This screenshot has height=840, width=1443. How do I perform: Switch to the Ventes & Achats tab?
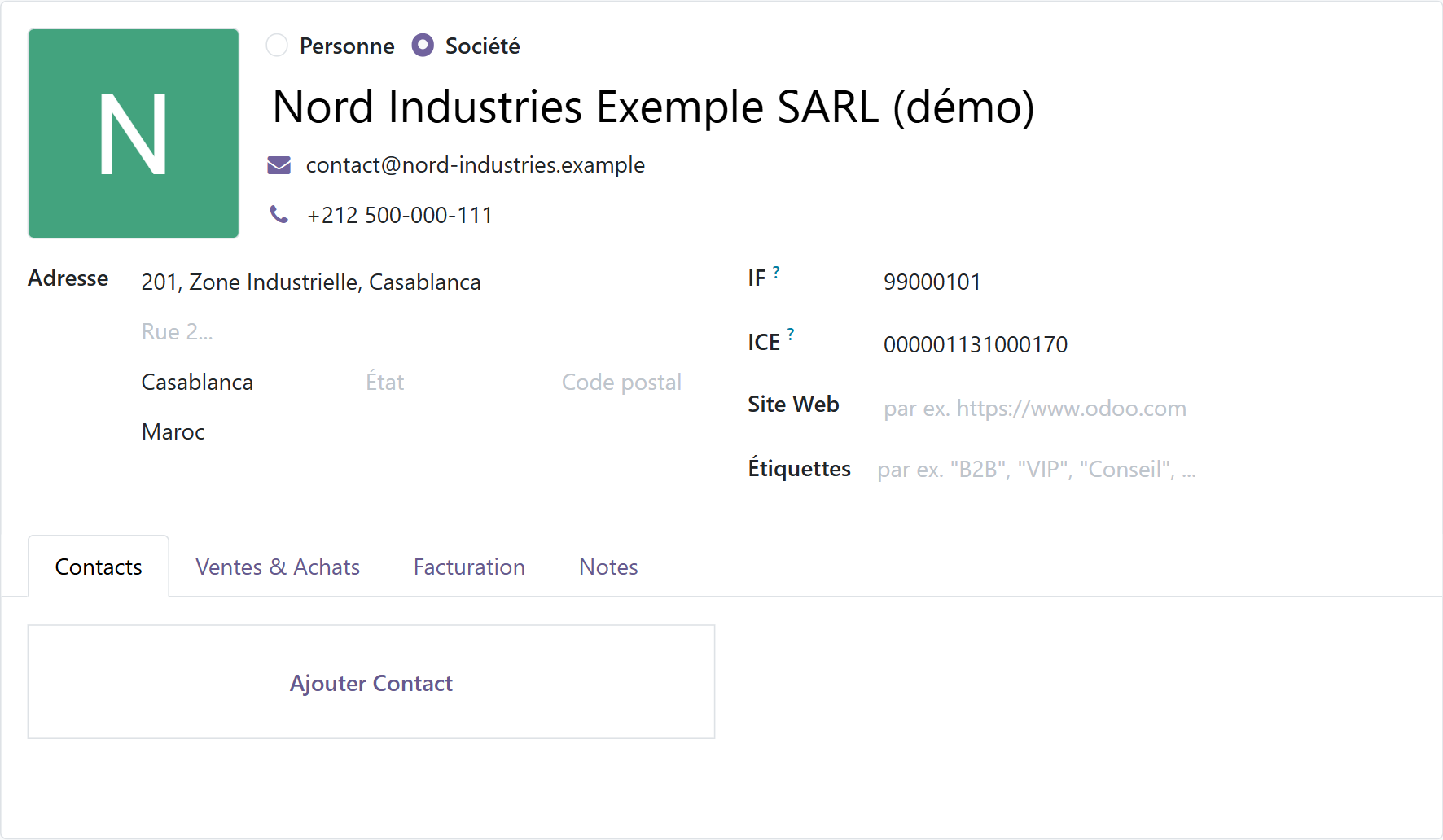click(278, 567)
